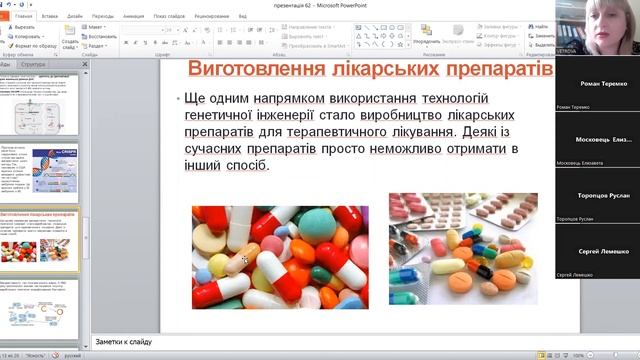This screenshot has height=360, width=640.
Task: Pick the star shape from gallery
Action: [x=400, y=44]
